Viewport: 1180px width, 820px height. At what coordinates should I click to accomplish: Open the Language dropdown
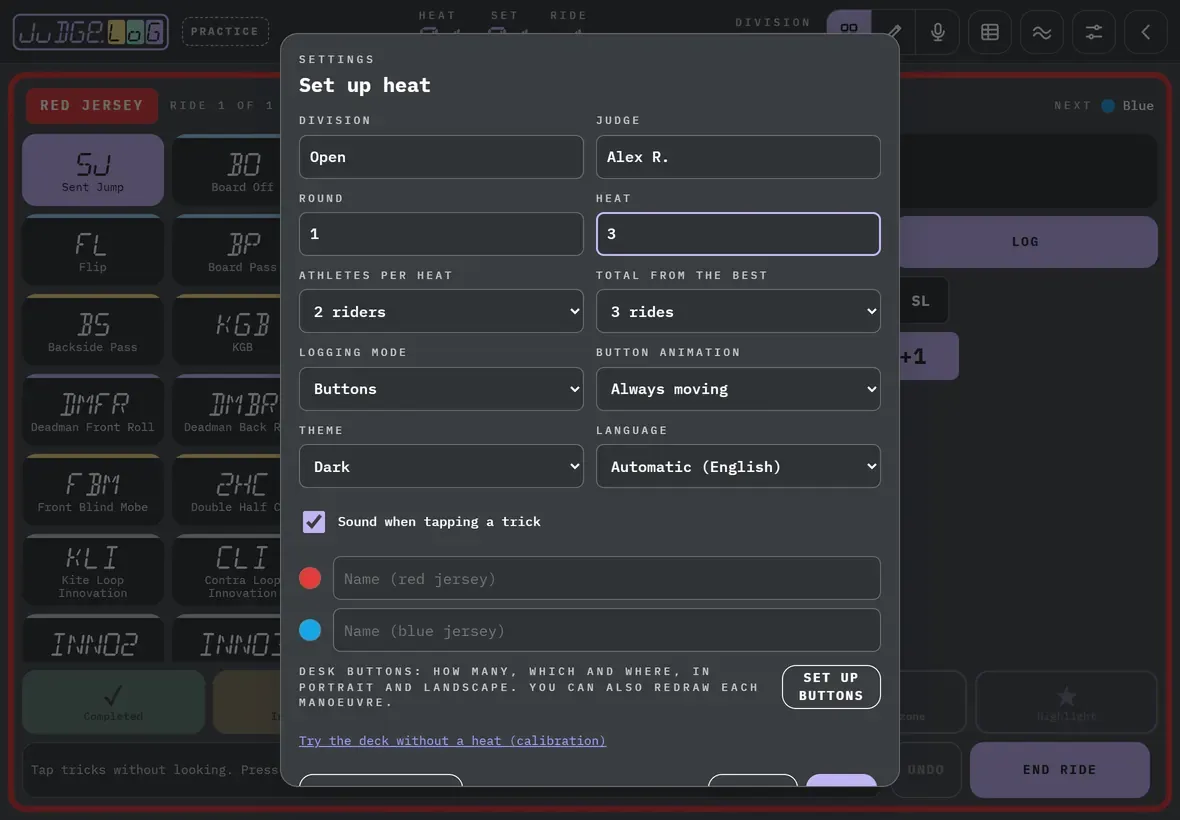point(738,466)
